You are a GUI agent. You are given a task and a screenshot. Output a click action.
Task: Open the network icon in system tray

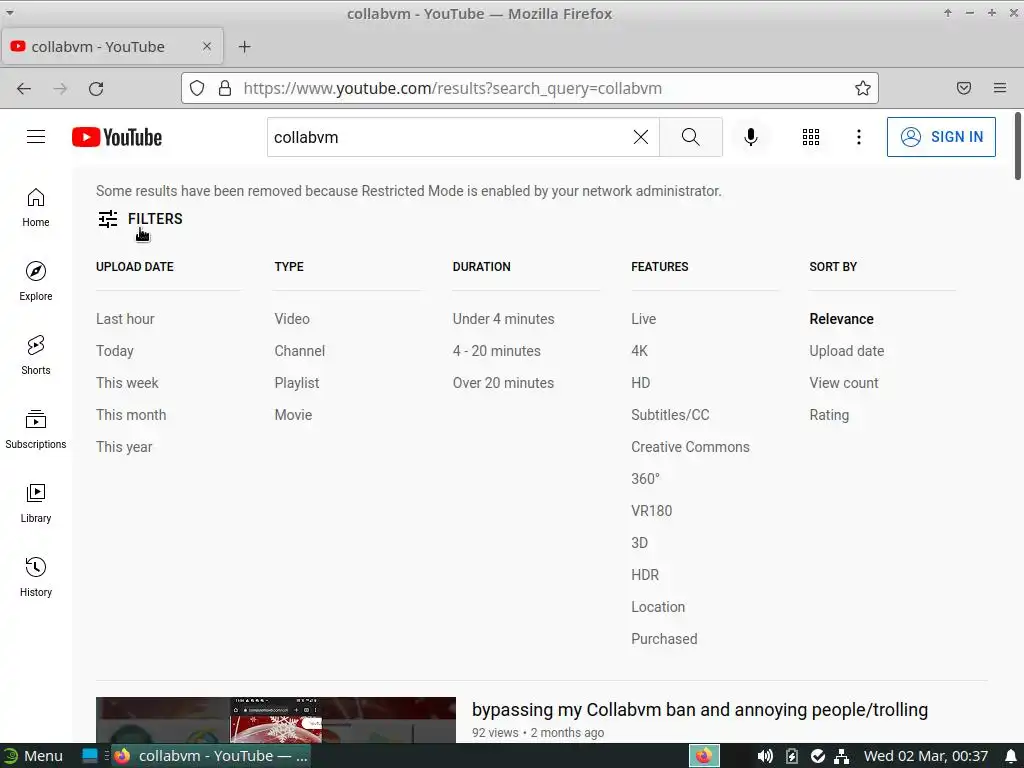coord(841,756)
